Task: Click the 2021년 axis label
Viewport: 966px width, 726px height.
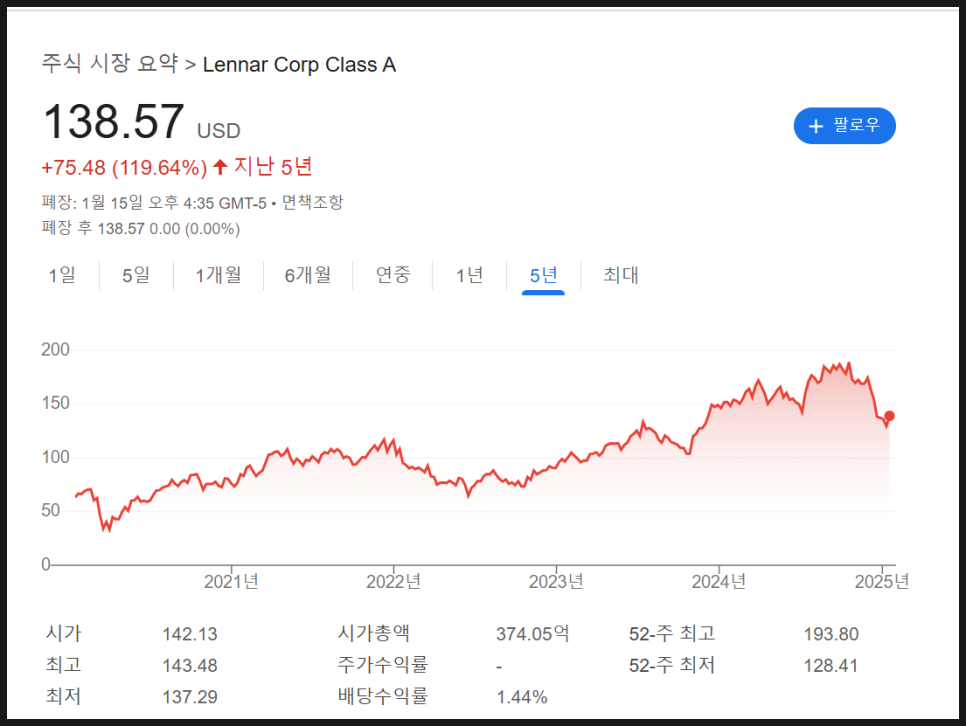Action: [231, 581]
